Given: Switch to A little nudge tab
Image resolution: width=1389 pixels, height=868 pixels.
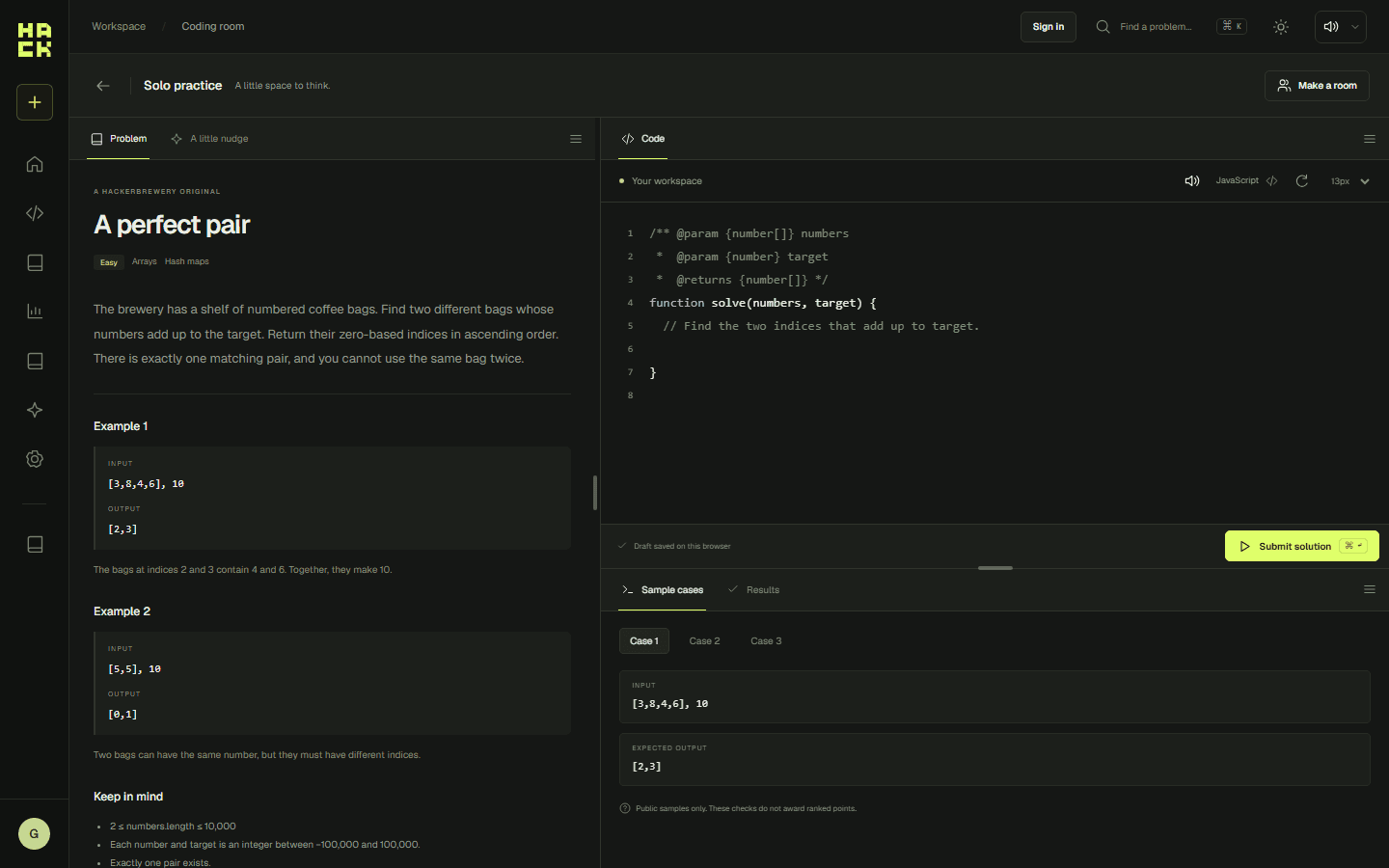Looking at the screenshot, I should pos(209,139).
